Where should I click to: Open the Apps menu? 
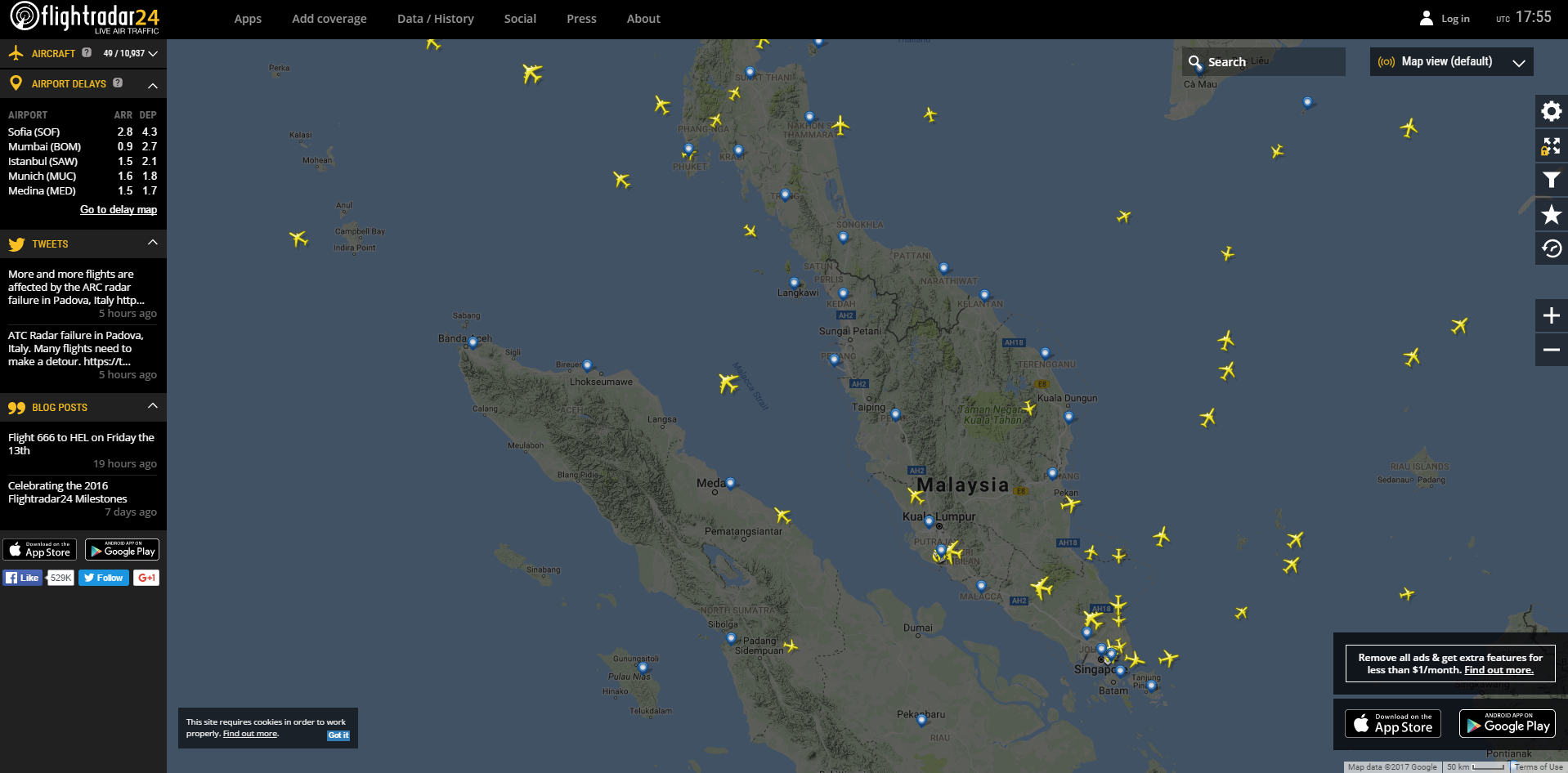click(x=248, y=19)
